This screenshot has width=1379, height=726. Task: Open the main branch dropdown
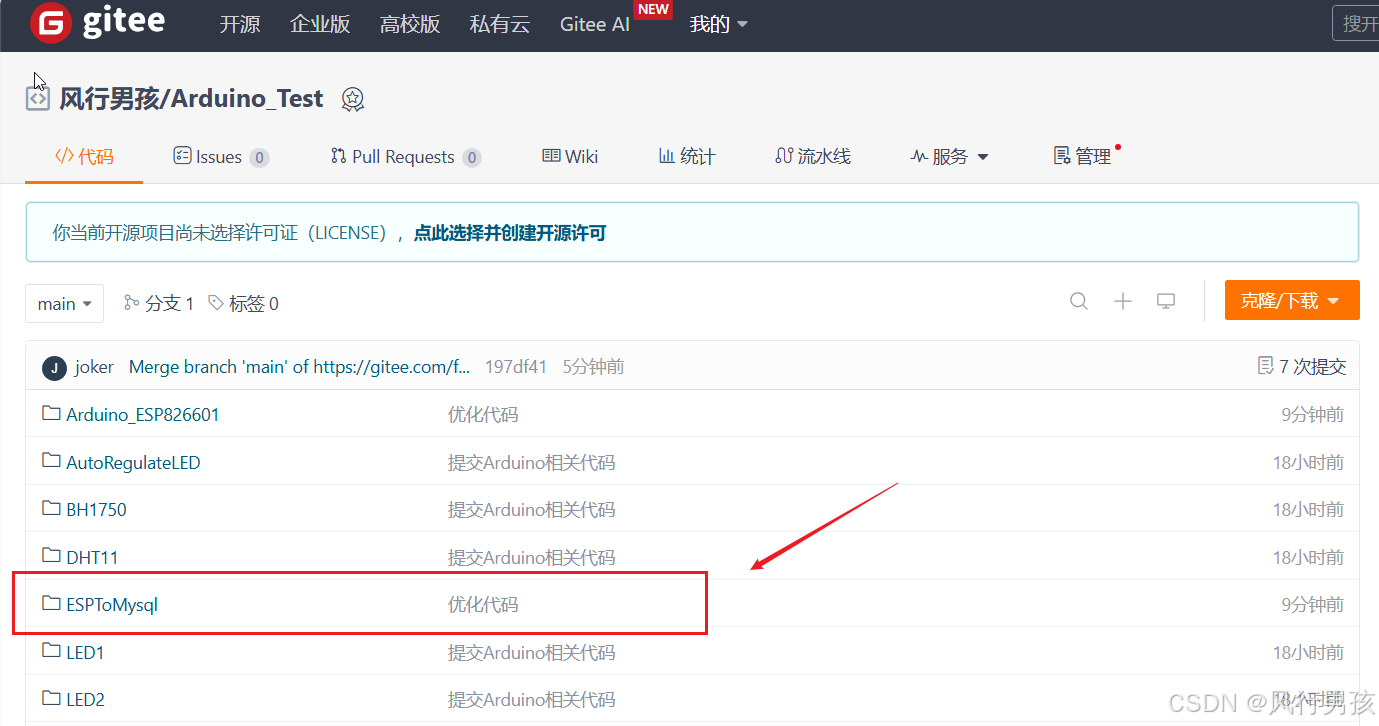[64, 303]
